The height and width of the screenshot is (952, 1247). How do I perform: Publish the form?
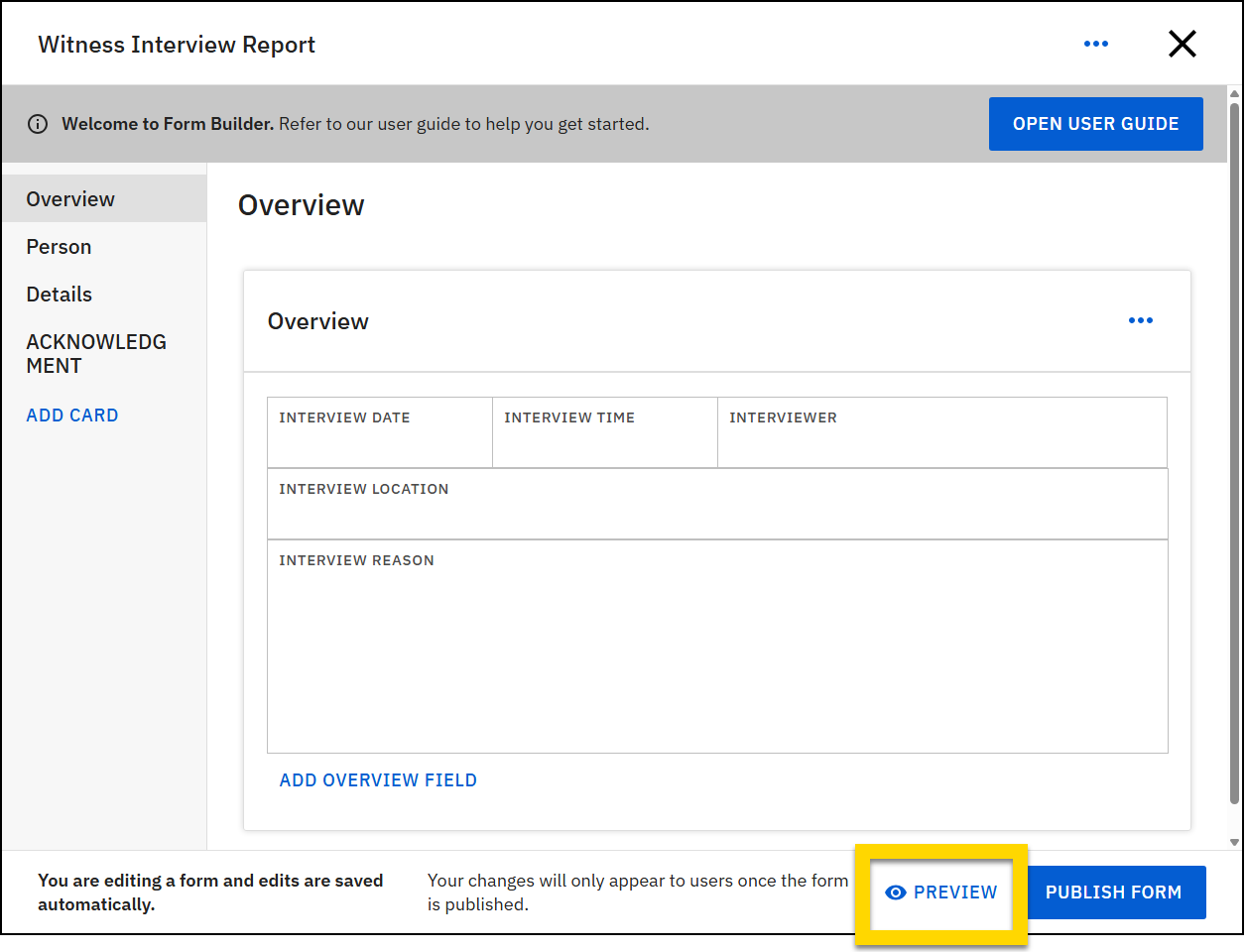point(1116,892)
